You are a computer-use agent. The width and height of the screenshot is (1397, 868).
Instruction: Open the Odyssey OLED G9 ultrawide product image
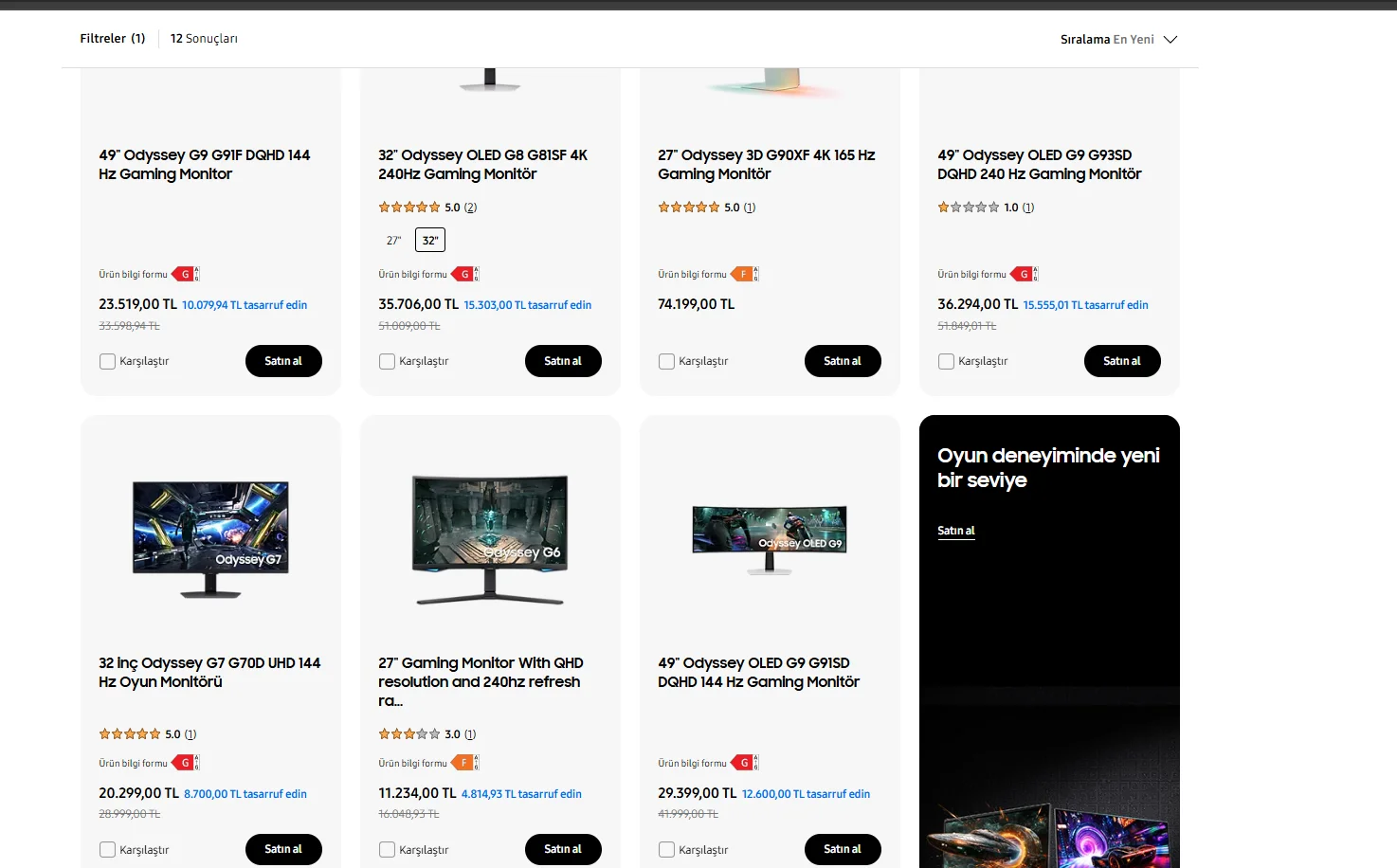(770, 539)
